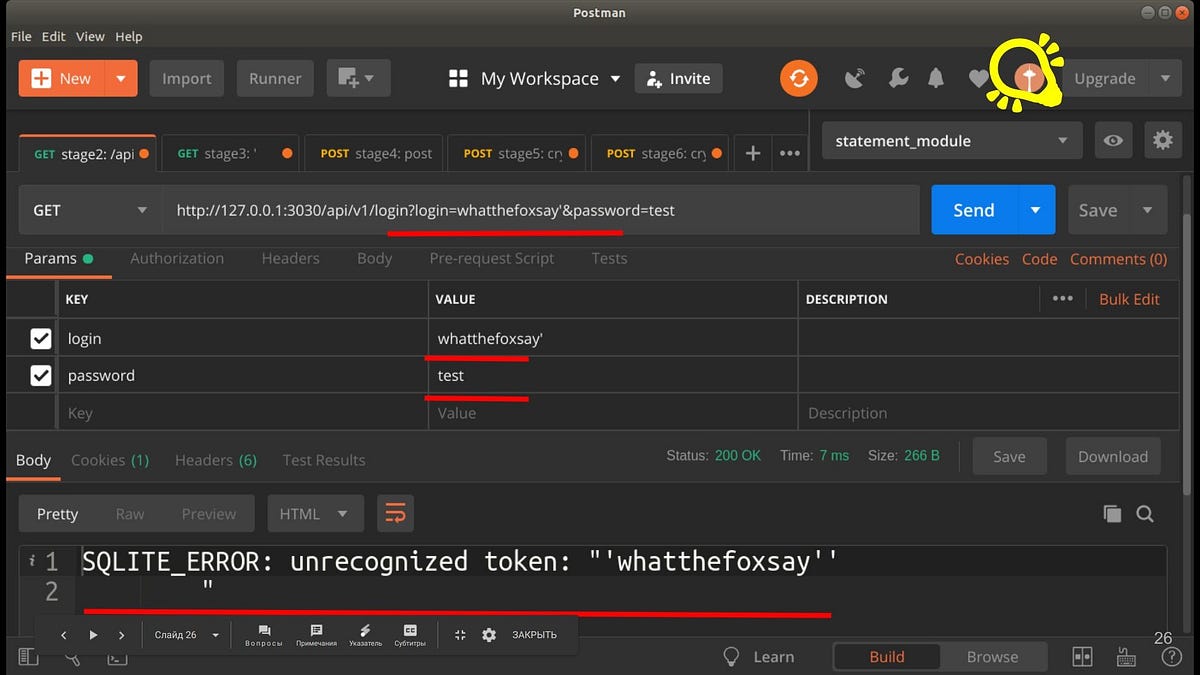Expand the GET method dropdown
This screenshot has width=1200, height=675.
tap(90, 210)
